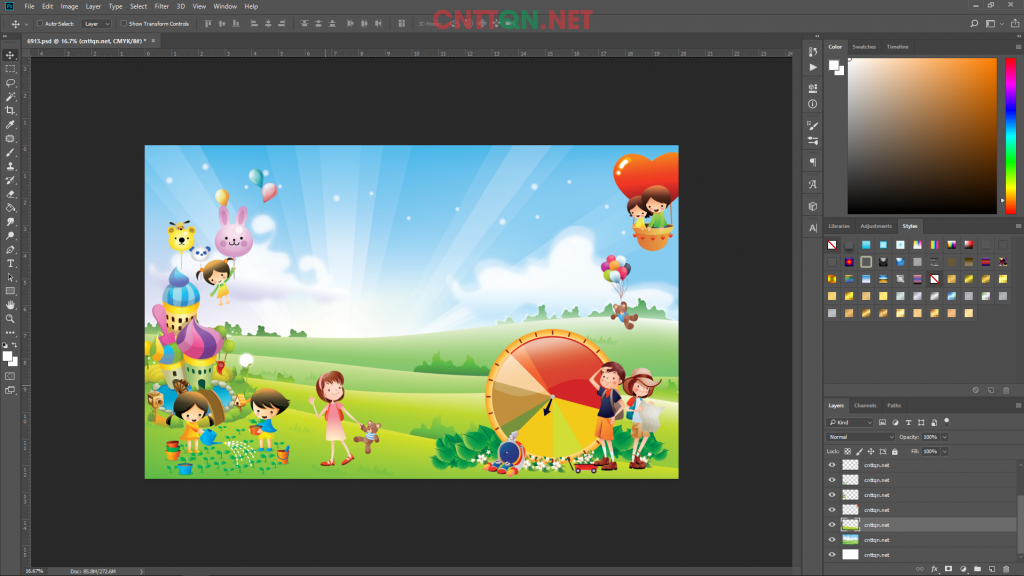Toggle lock all padlock
Screen dimensions: 1024x576
(x=895, y=451)
